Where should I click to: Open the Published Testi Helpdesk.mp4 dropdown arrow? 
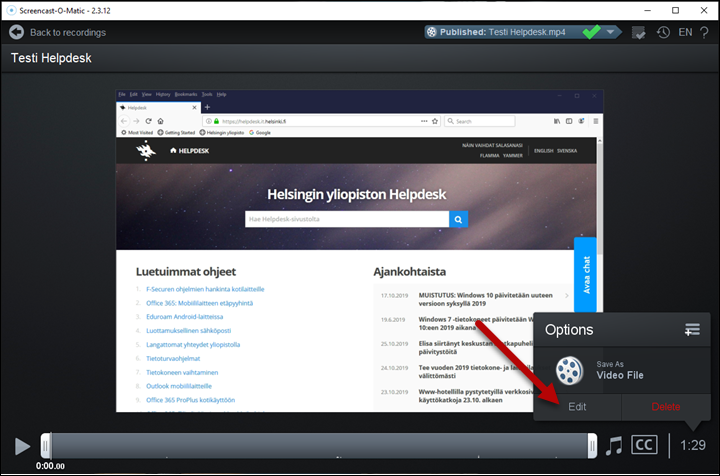[x=610, y=32]
